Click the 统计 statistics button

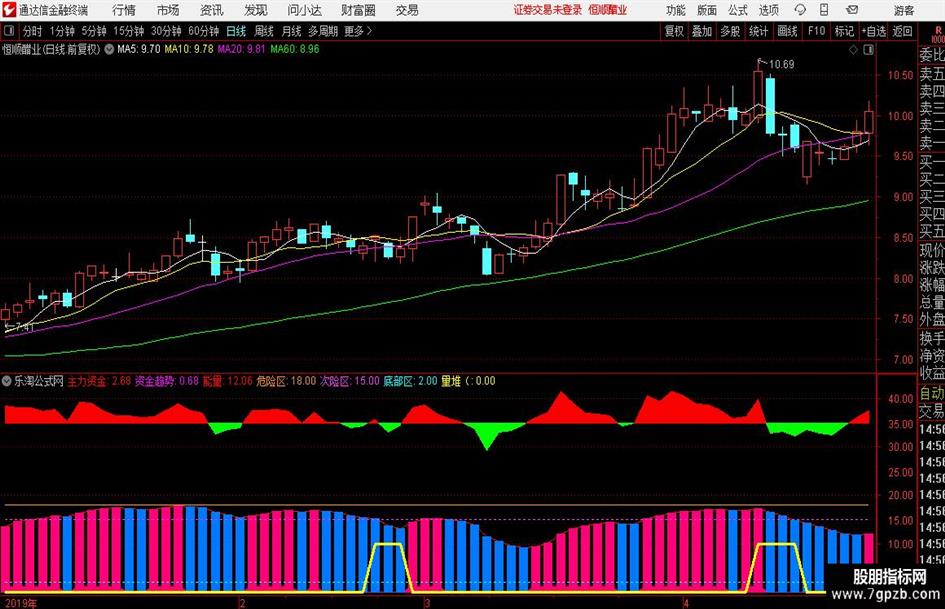(758, 31)
